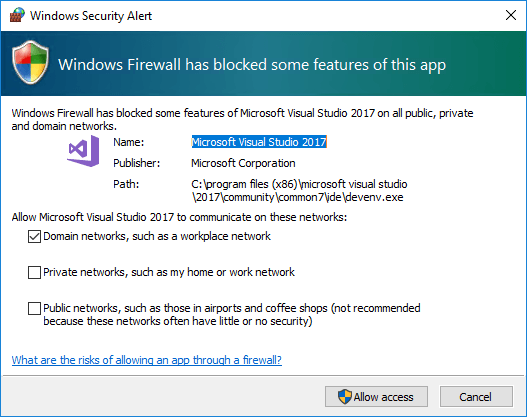Click the Public networks airports label text
527x417 pixels.
[232, 315]
